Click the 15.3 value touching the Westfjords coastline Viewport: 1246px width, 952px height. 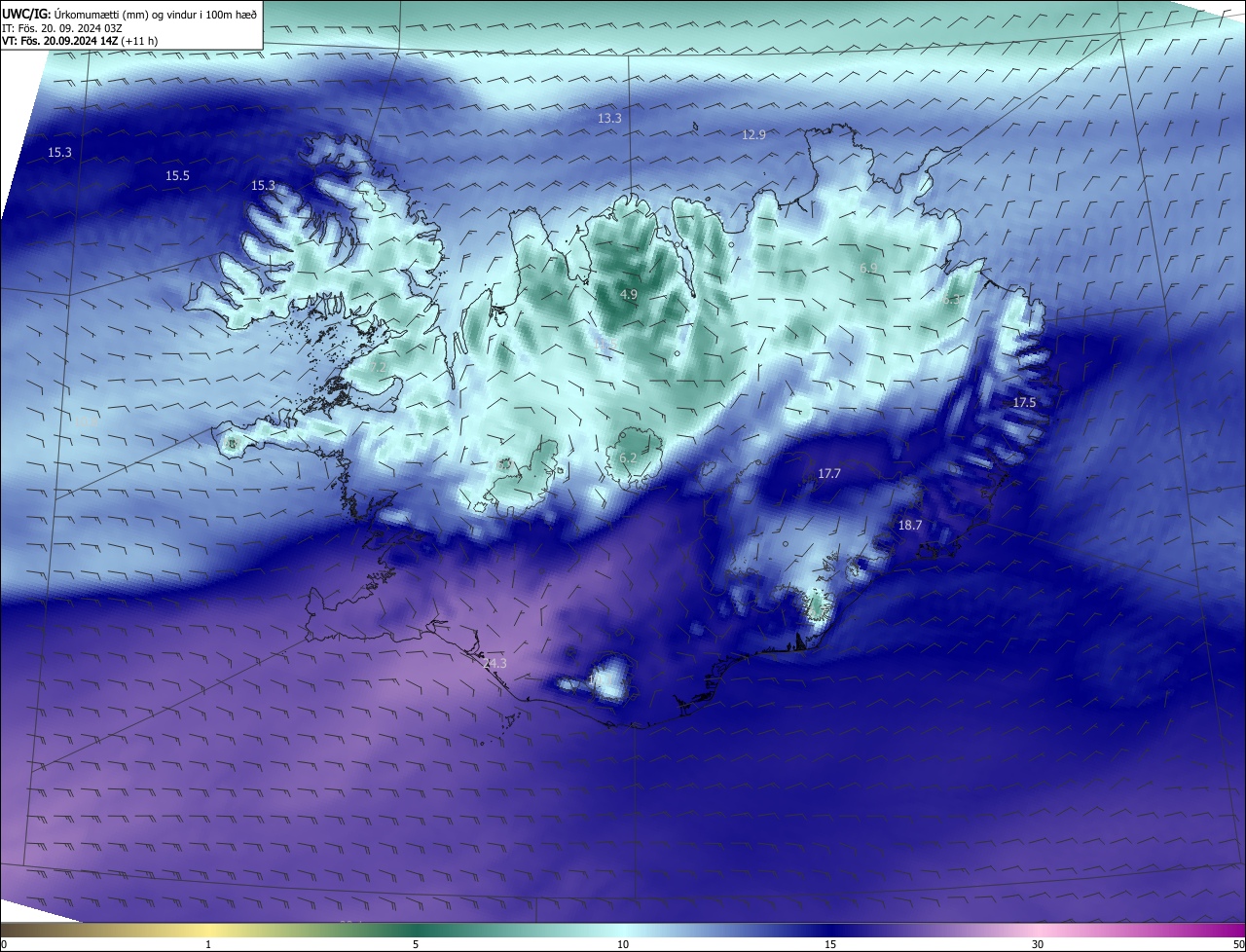click(263, 185)
